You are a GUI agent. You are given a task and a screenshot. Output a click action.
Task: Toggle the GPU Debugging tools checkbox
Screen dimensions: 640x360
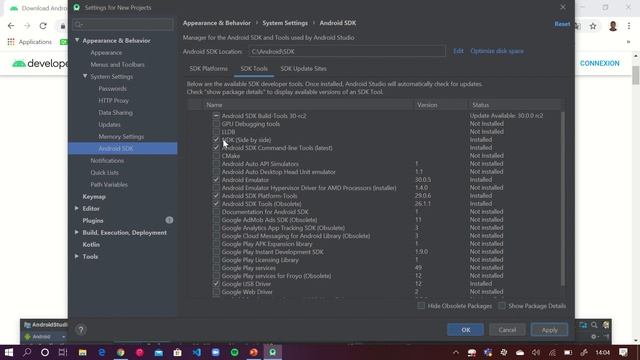216,124
